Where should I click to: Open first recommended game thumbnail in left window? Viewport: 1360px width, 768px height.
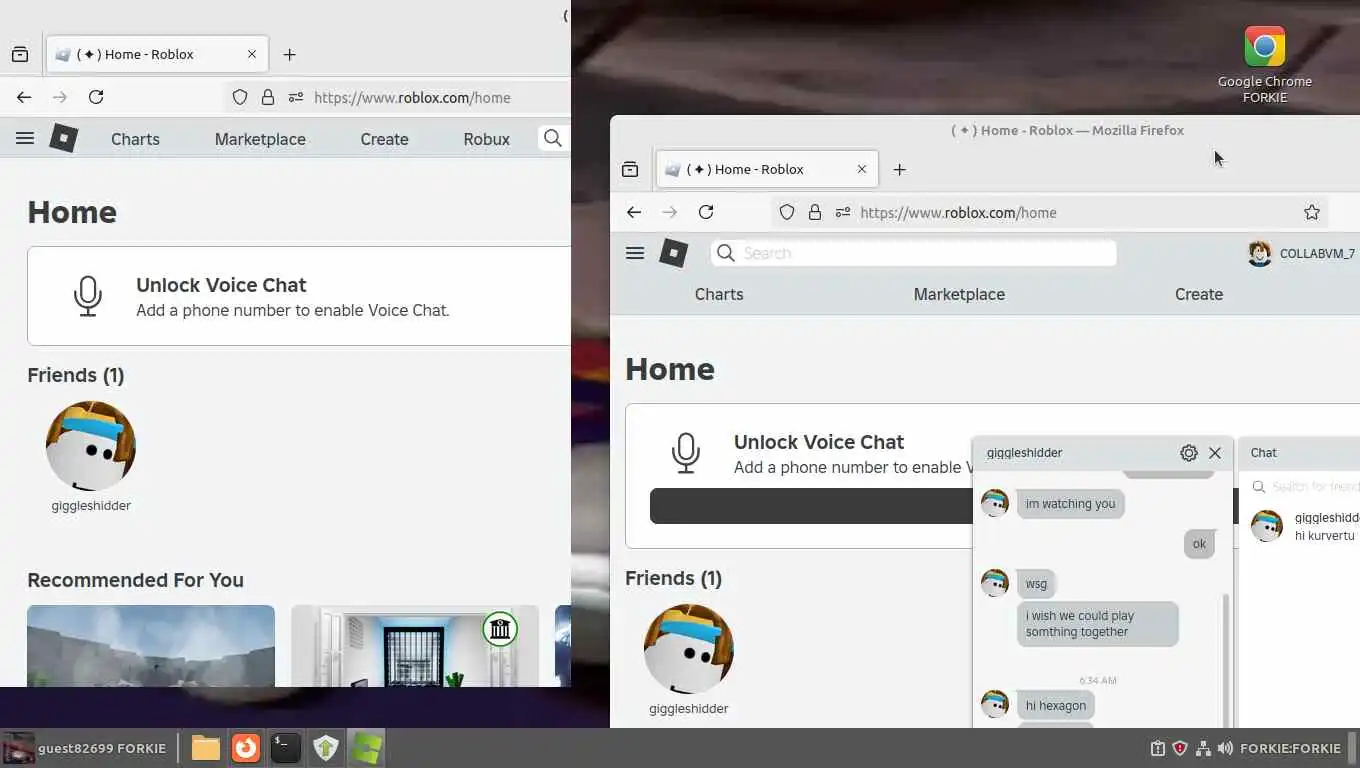151,646
